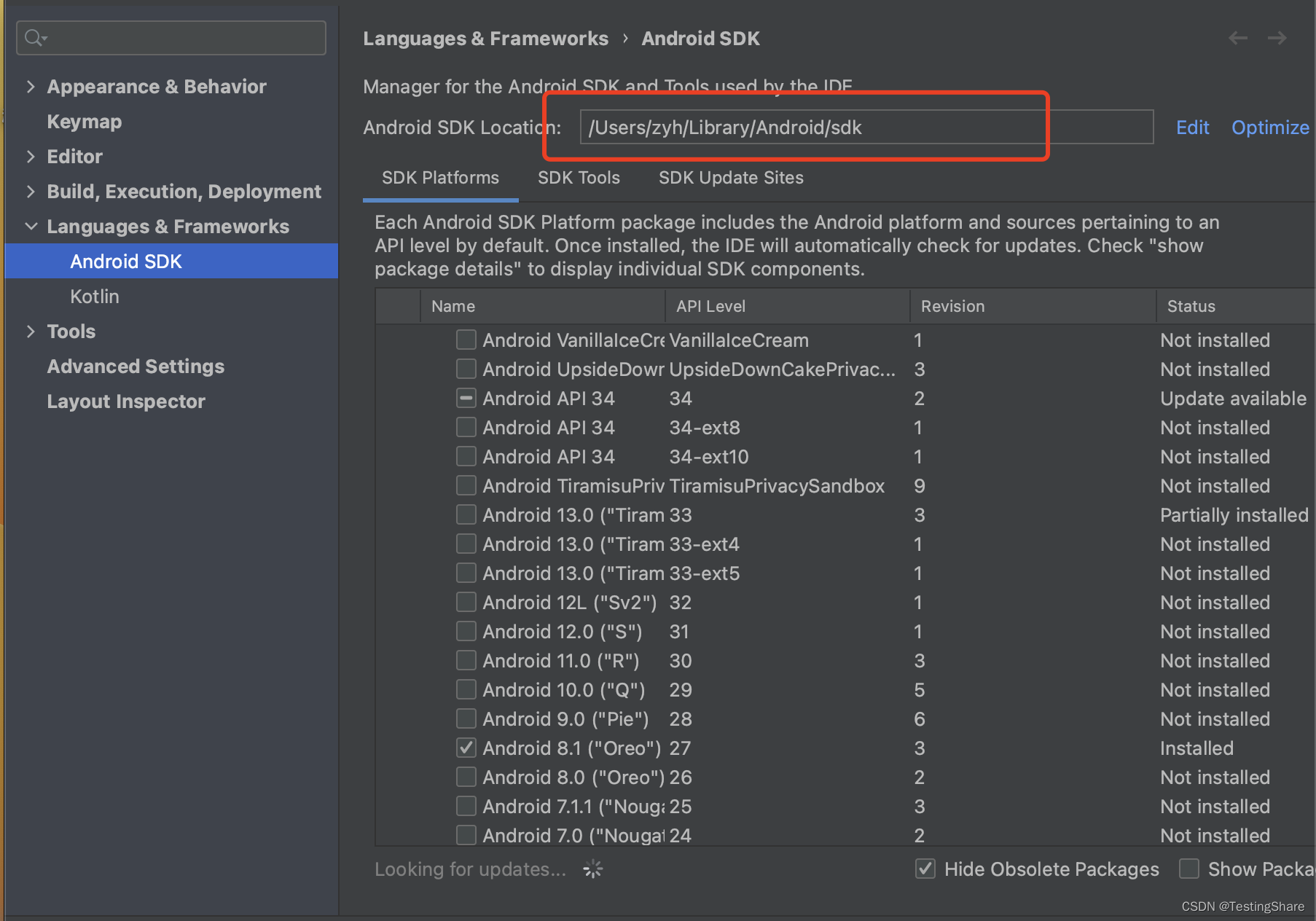The width and height of the screenshot is (1316, 921).
Task: Disable Hide Obsolete Packages
Action: coord(925,869)
